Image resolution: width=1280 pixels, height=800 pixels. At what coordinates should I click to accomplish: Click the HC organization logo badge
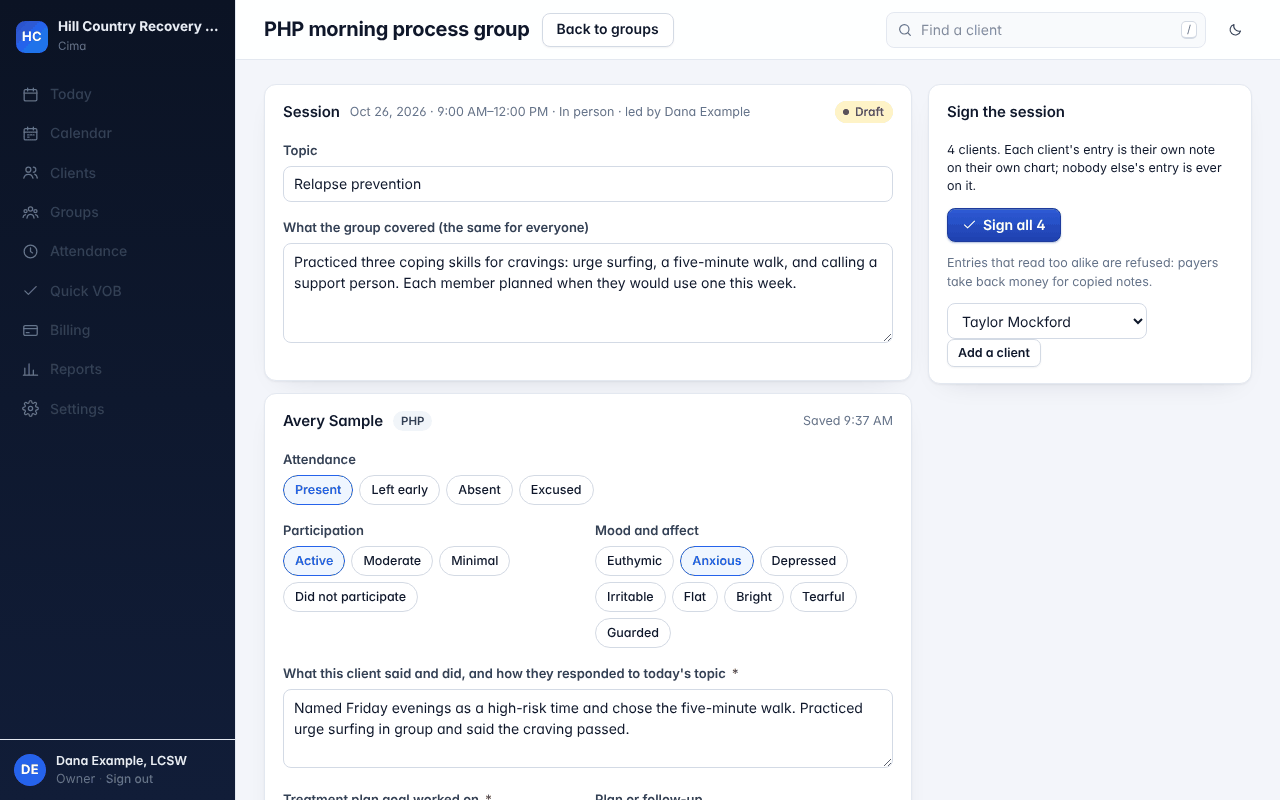tap(32, 36)
